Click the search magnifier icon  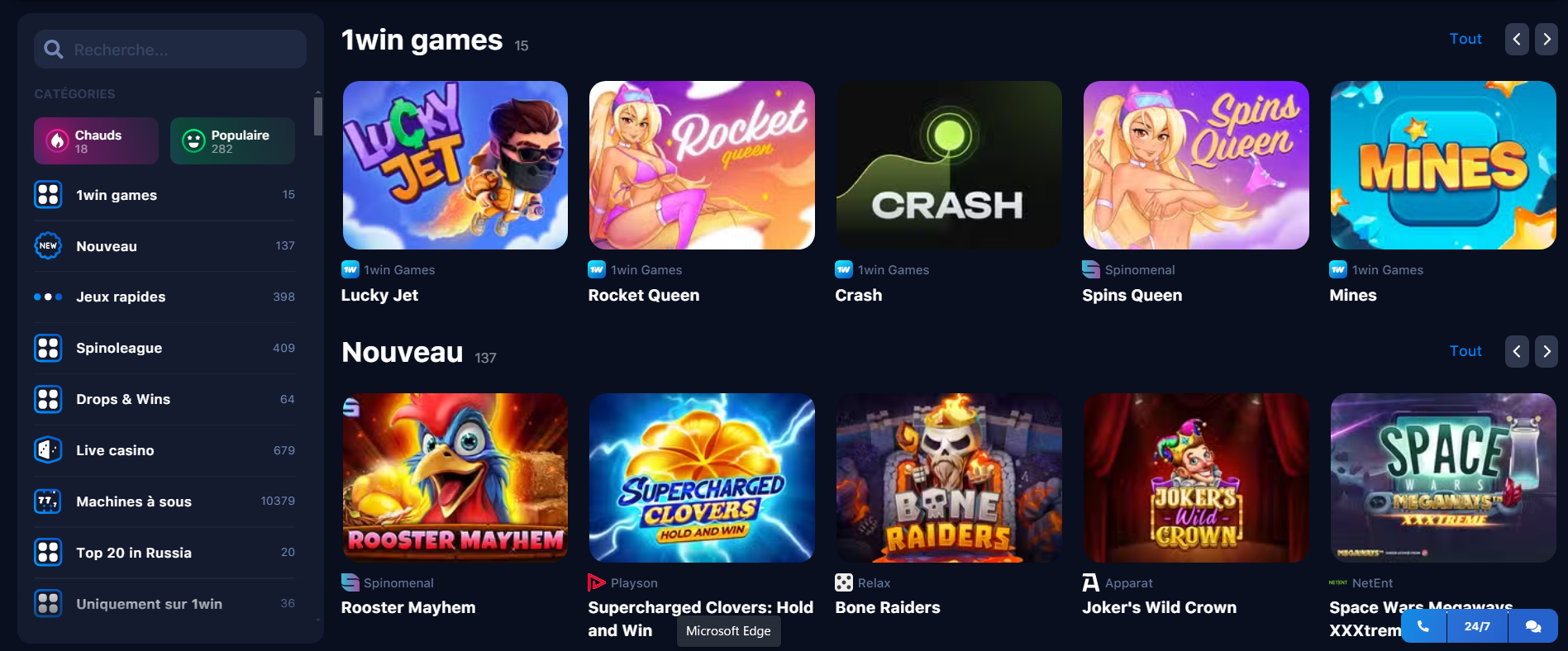tap(54, 50)
